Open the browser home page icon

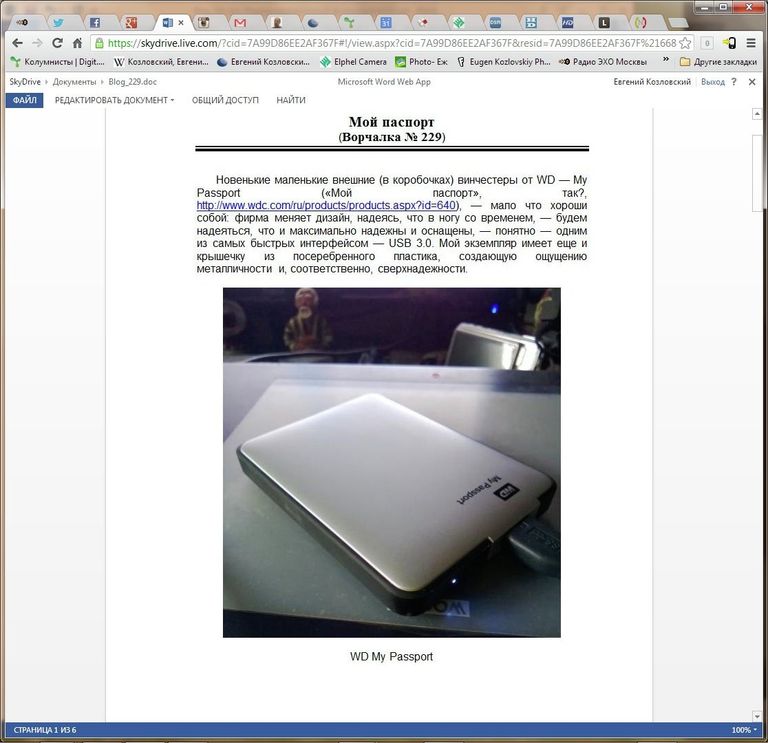[x=77, y=43]
